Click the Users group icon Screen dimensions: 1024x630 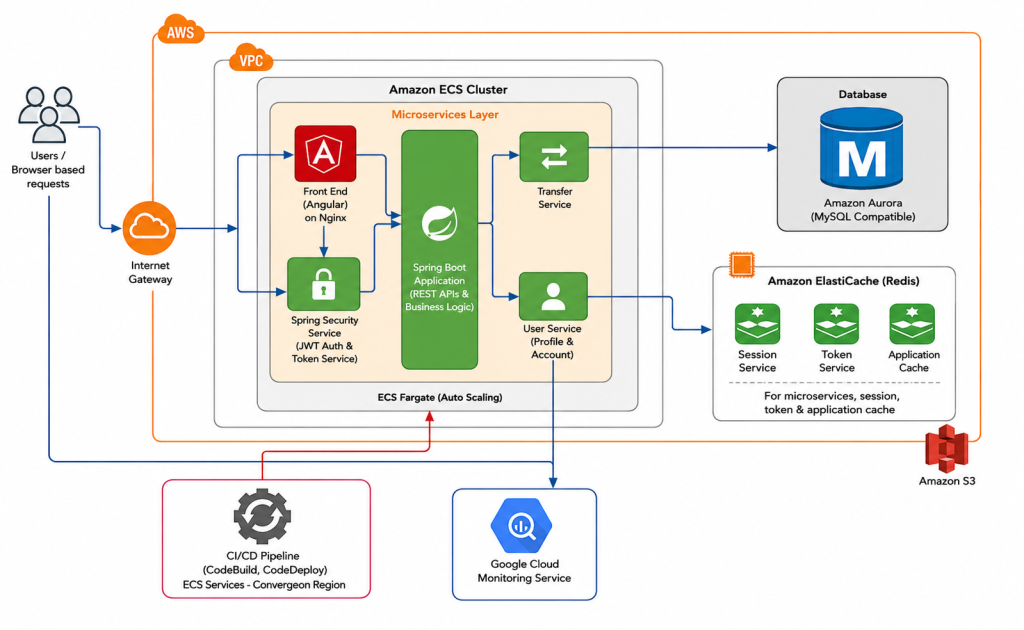click(x=48, y=115)
